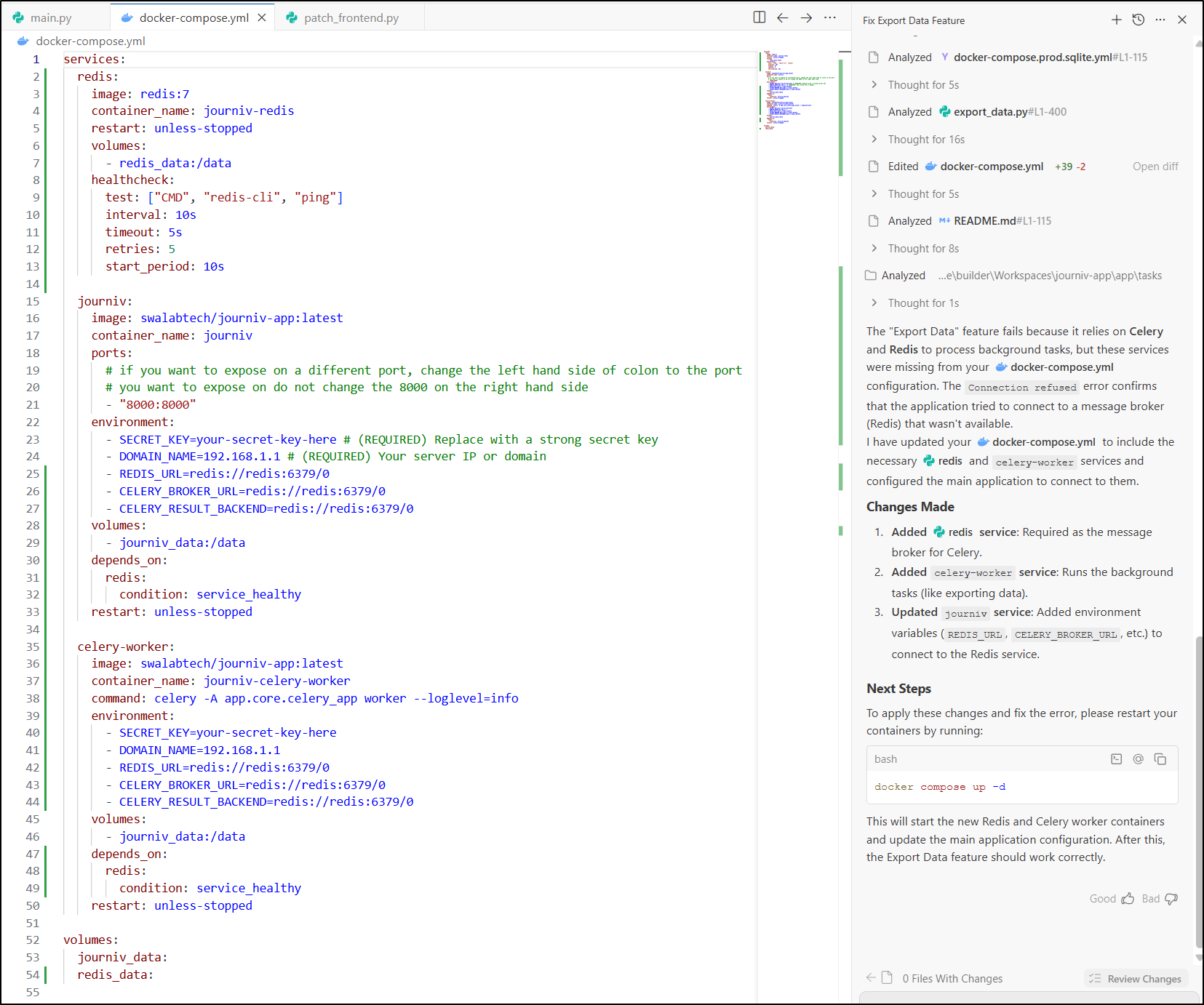Open chat history clock icon
This screenshot has height=1005, width=1204.
[1138, 20]
